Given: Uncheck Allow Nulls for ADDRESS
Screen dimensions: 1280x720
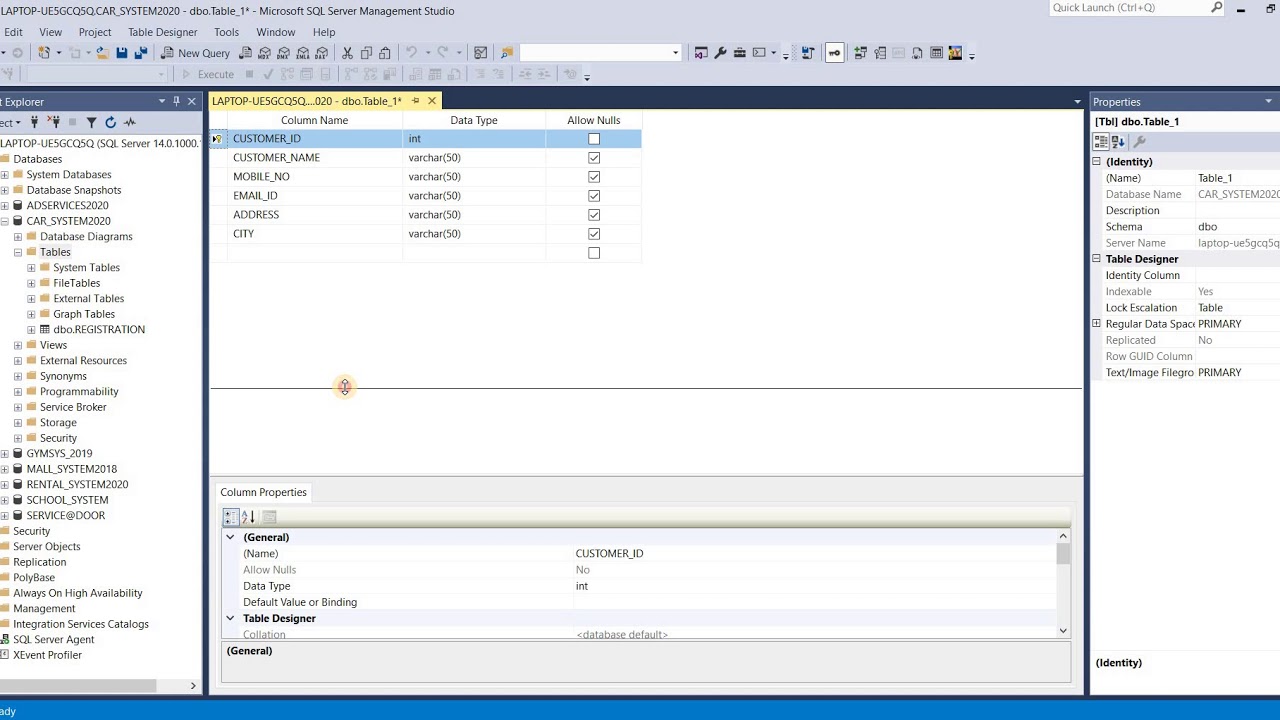Looking at the screenshot, I should click(594, 215).
